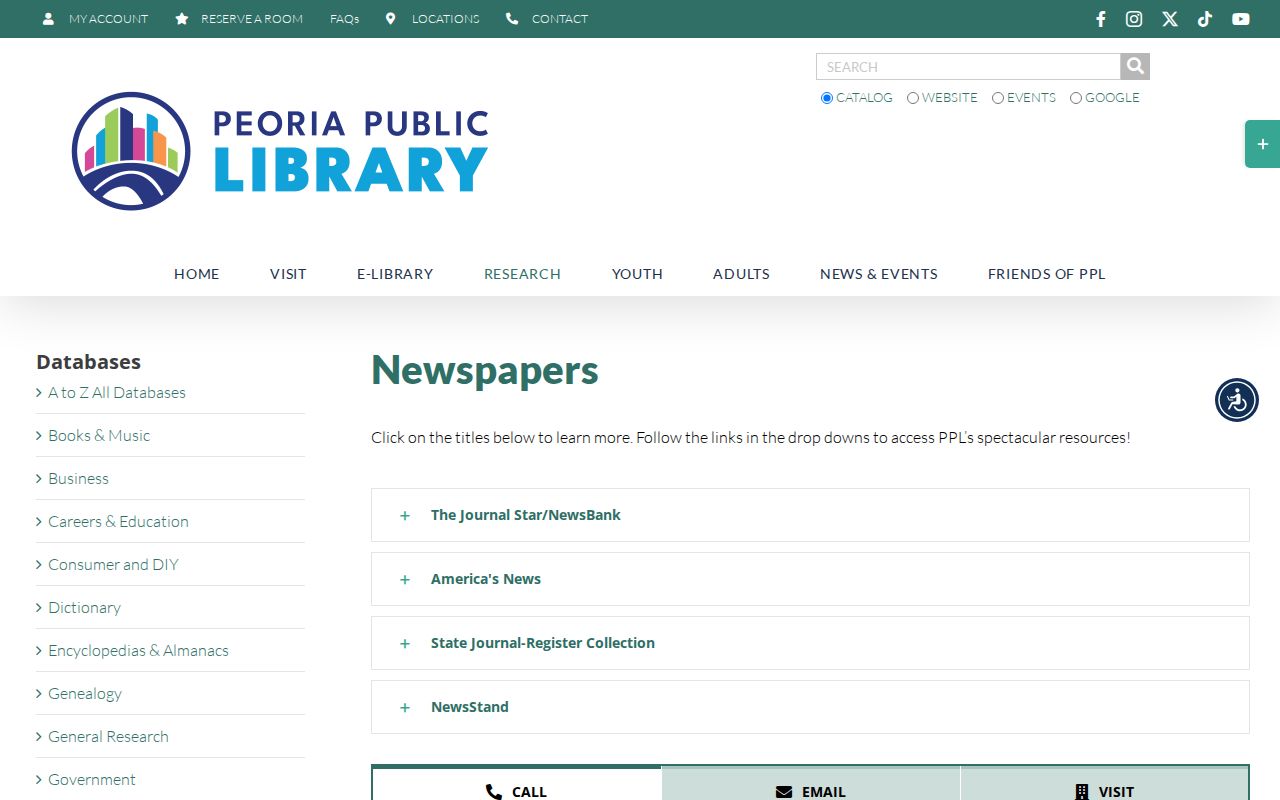Click the envelope icon on the Email tab
The width and height of the screenshot is (1280, 800).
(784, 792)
